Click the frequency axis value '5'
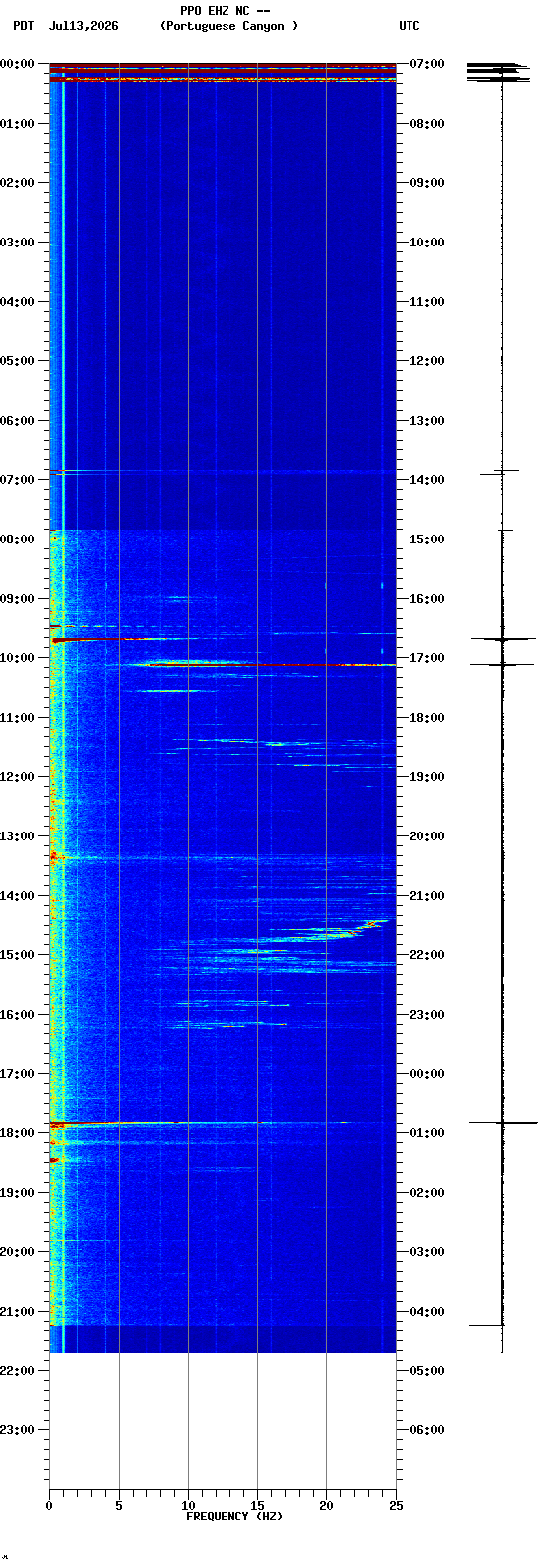The height and width of the screenshot is (1568, 546). click(119, 1506)
